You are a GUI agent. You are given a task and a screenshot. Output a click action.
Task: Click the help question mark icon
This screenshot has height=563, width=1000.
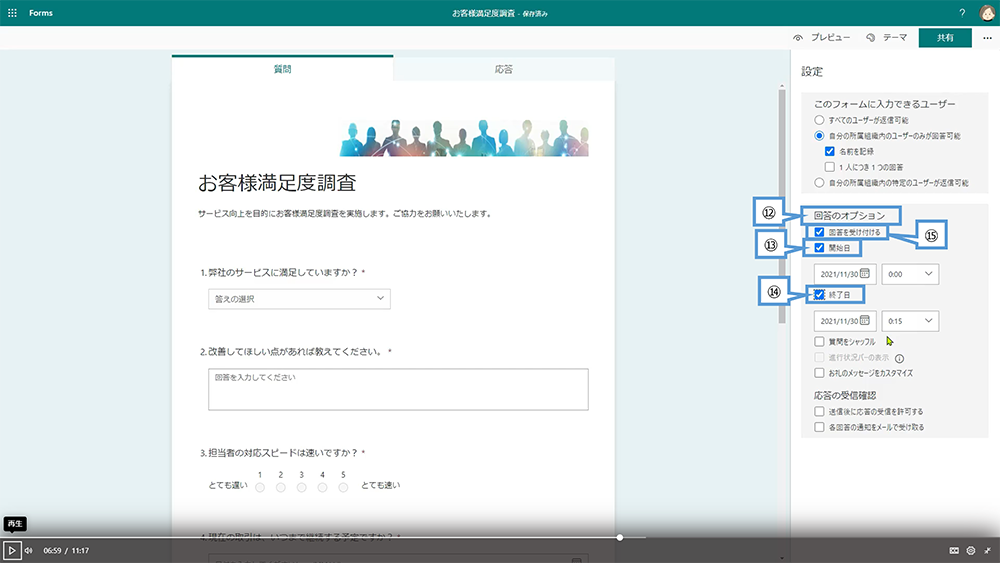tap(962, 13)
